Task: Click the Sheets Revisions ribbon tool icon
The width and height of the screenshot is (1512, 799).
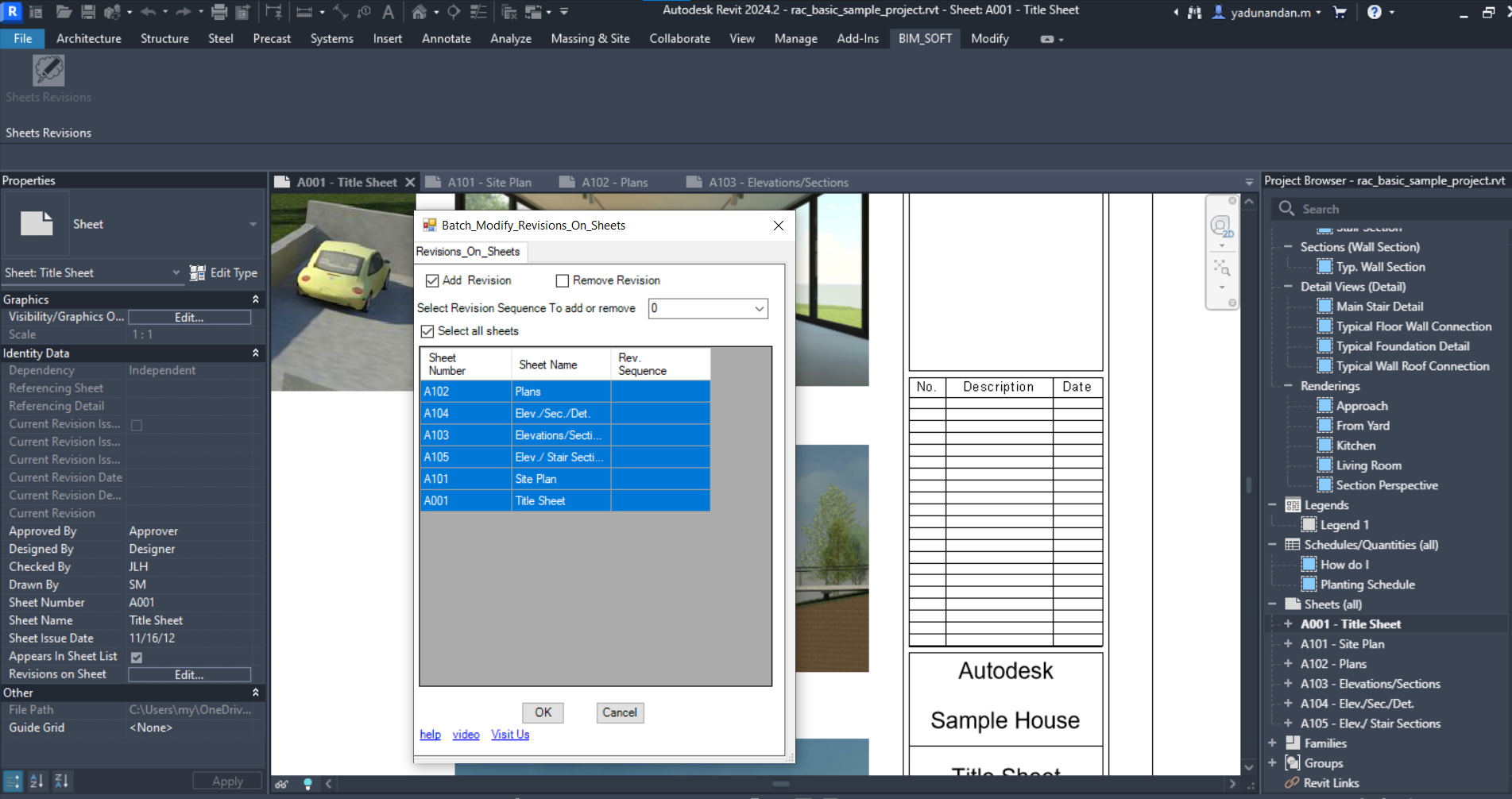Action: coord(48,70)
